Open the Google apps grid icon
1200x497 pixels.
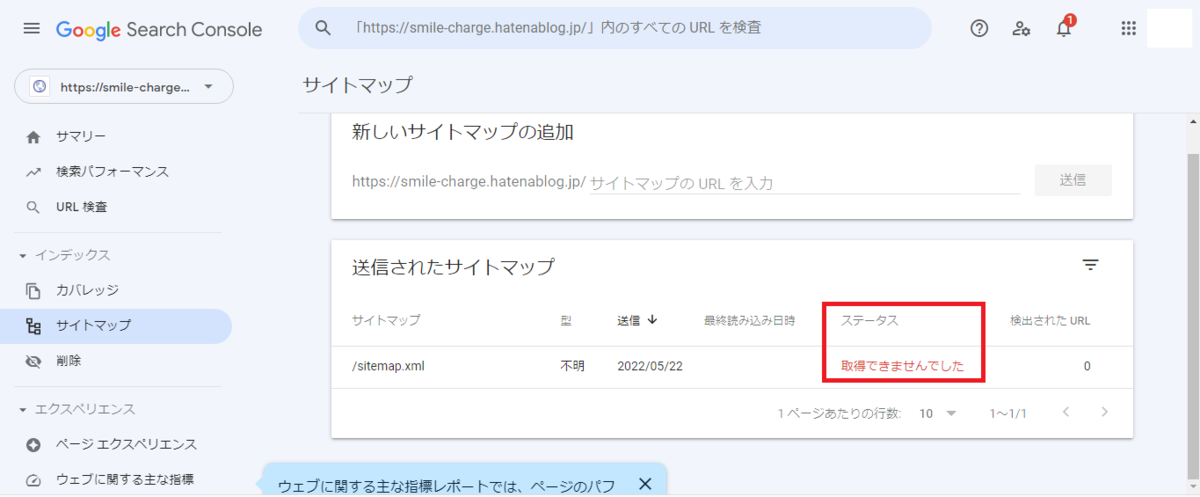tap(1129, 28)
